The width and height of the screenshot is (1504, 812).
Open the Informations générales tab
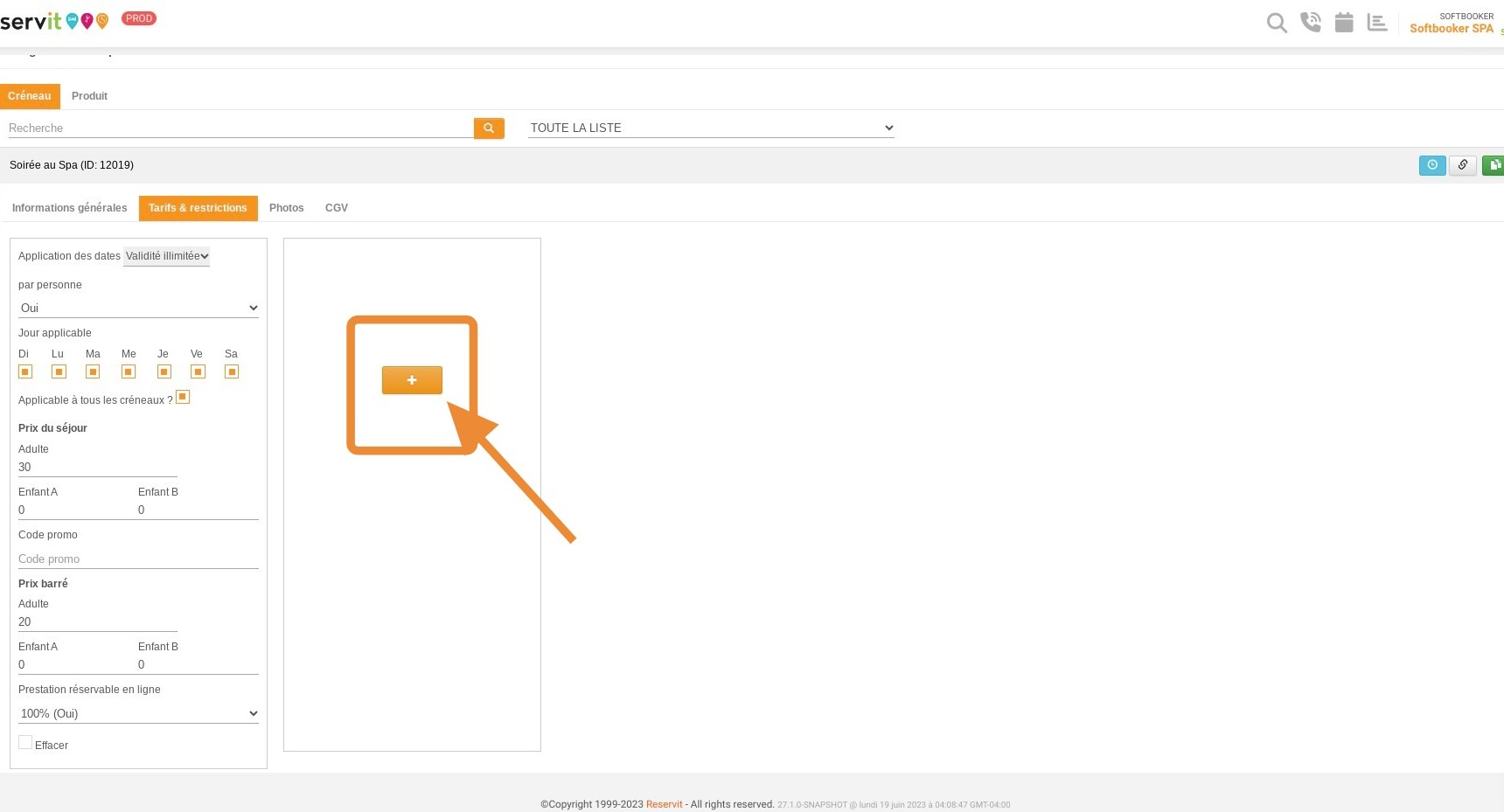(70, 208)
